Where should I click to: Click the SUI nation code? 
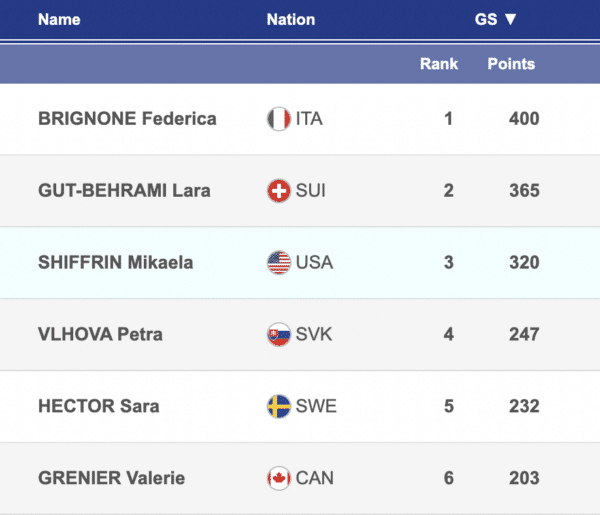click(x=312, y=191)
